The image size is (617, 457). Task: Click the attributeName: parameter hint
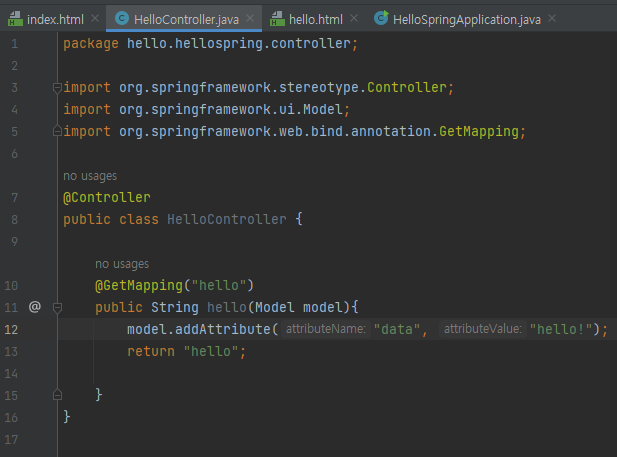(x=326, y=329)
